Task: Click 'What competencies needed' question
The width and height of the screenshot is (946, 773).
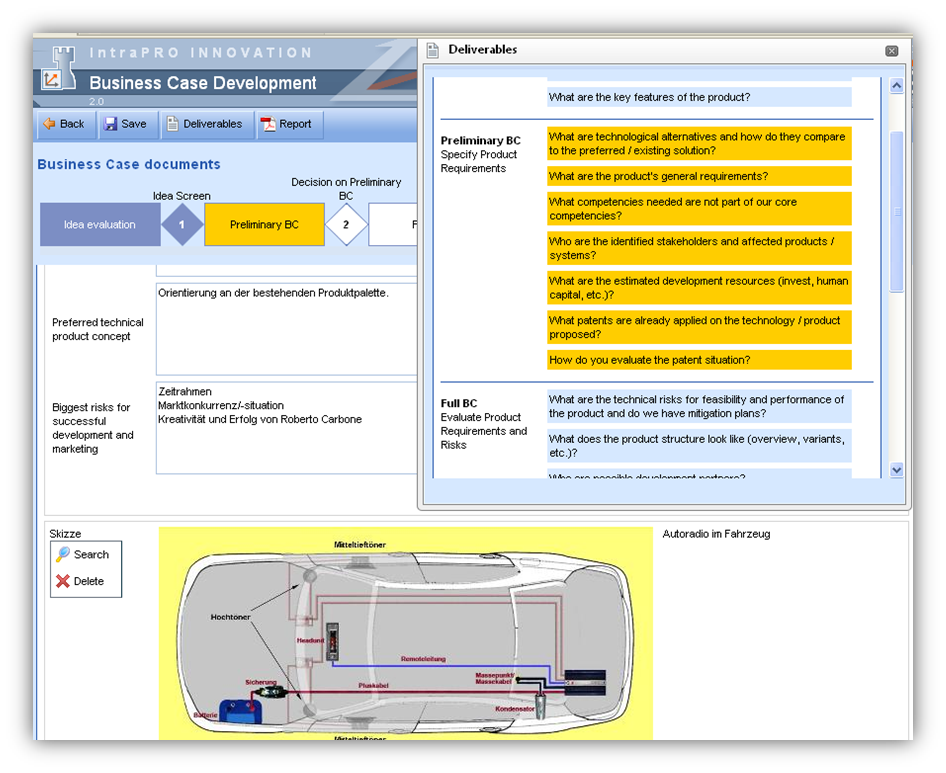Action: (x=699, y=209)
